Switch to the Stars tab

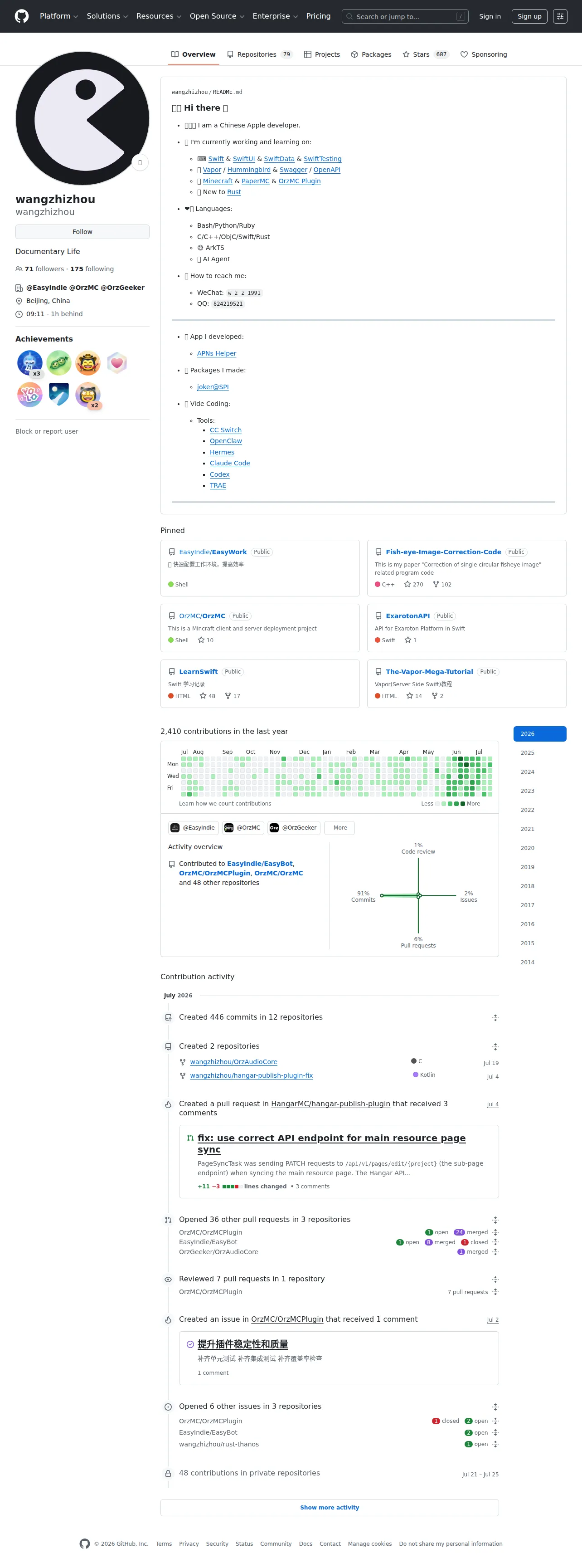pyautogui.click(x=426, y=54)
